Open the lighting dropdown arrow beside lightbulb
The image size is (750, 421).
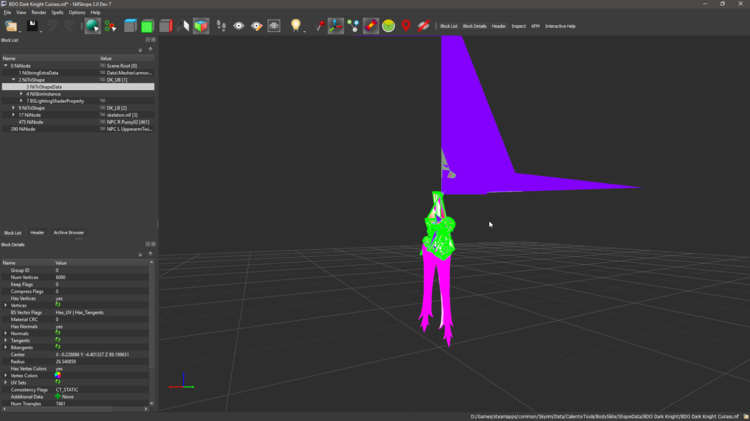pos(305,31)
